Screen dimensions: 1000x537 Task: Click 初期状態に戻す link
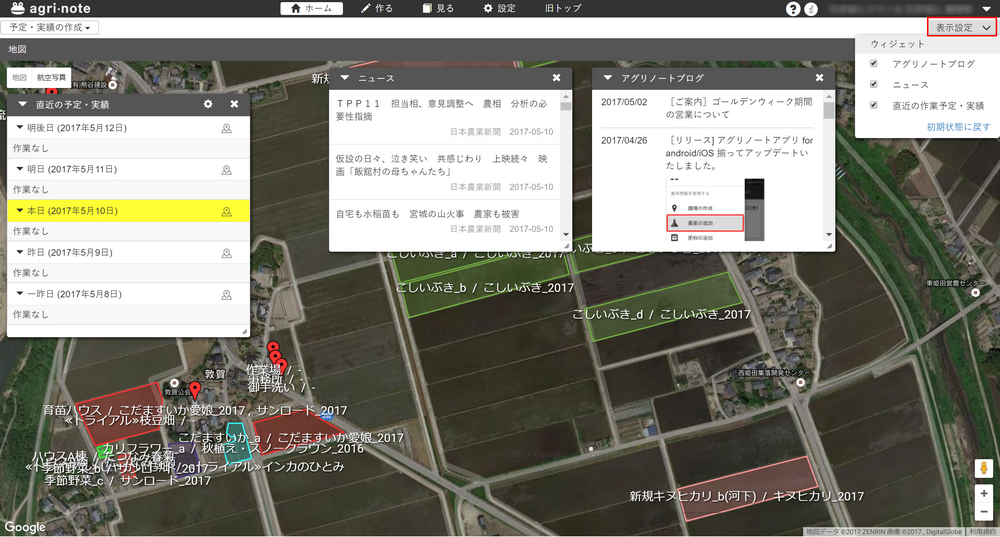coord(958,127)
